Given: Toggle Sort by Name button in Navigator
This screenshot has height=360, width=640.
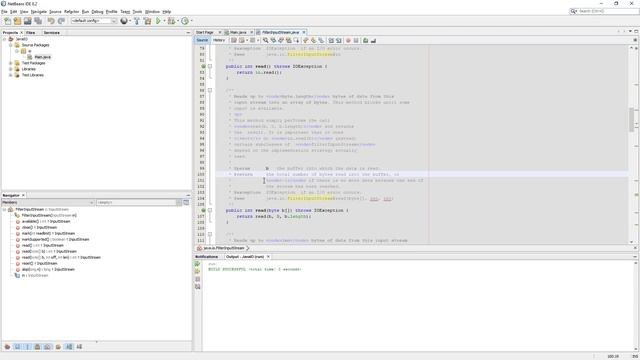Looking at the screenshot, I should 69,347.
